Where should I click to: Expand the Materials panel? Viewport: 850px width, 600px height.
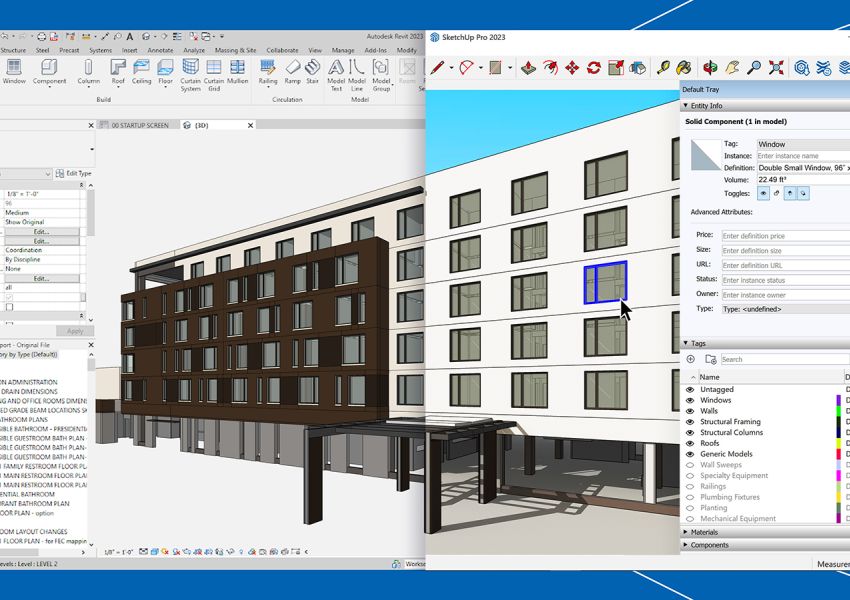click(686, 532)
